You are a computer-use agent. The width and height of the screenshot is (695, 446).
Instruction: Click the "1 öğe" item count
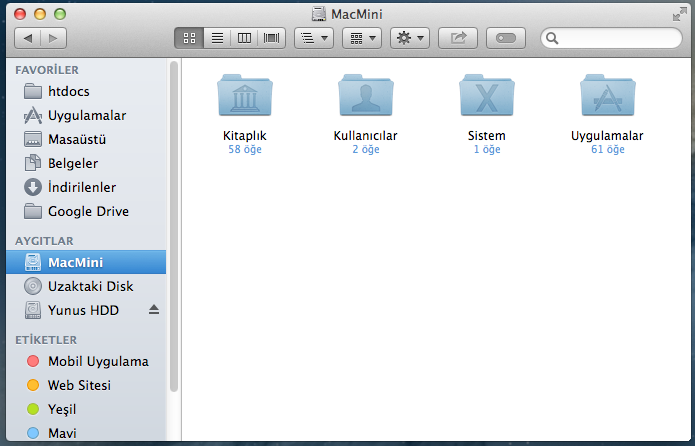(487, 149)
